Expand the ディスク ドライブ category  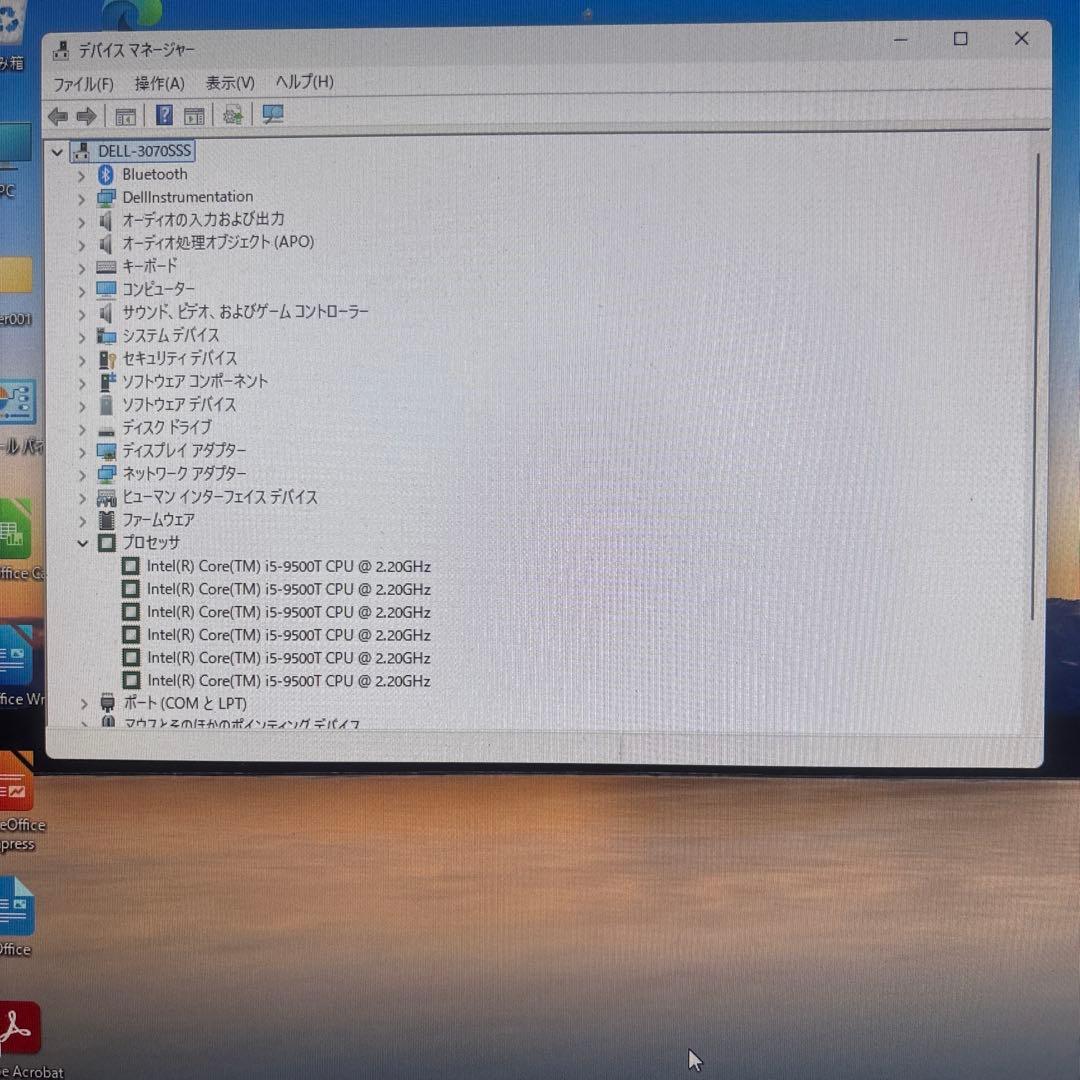pyautogui.click(x=82, y=427)
